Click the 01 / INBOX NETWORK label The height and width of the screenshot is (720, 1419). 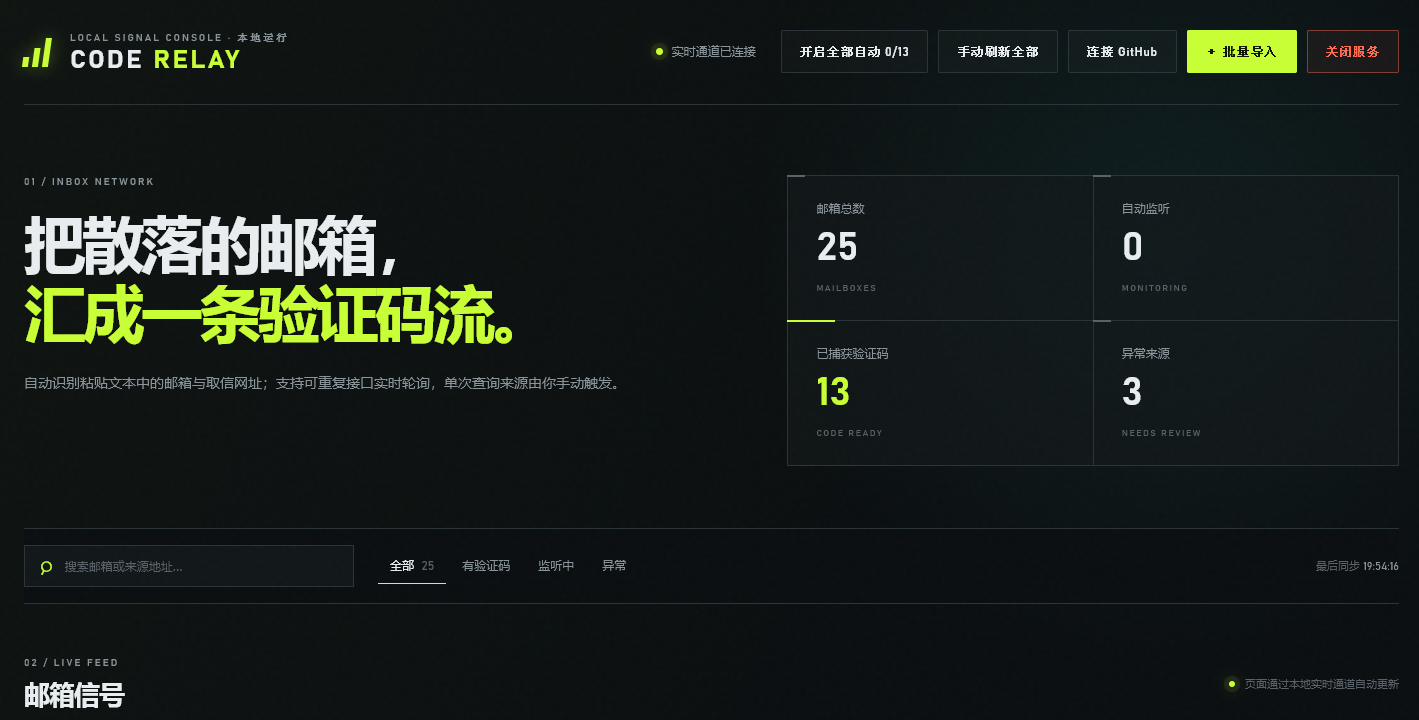89,182
